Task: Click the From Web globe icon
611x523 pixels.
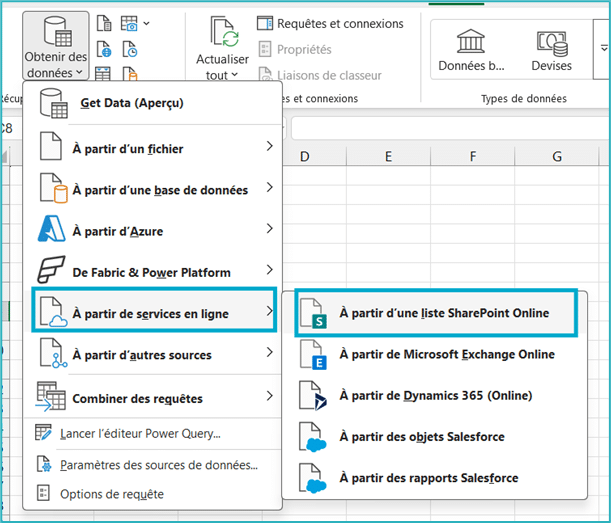Action: click(x=104, y=49)
